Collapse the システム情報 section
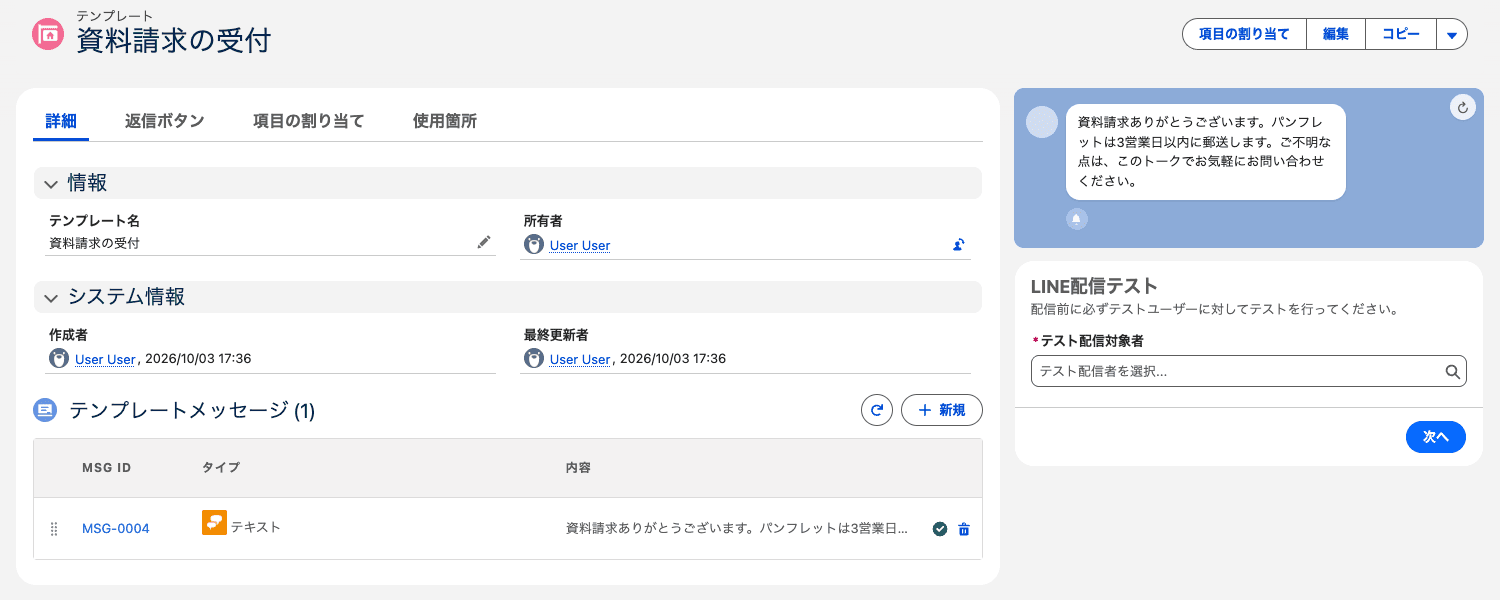 [51, 297]
